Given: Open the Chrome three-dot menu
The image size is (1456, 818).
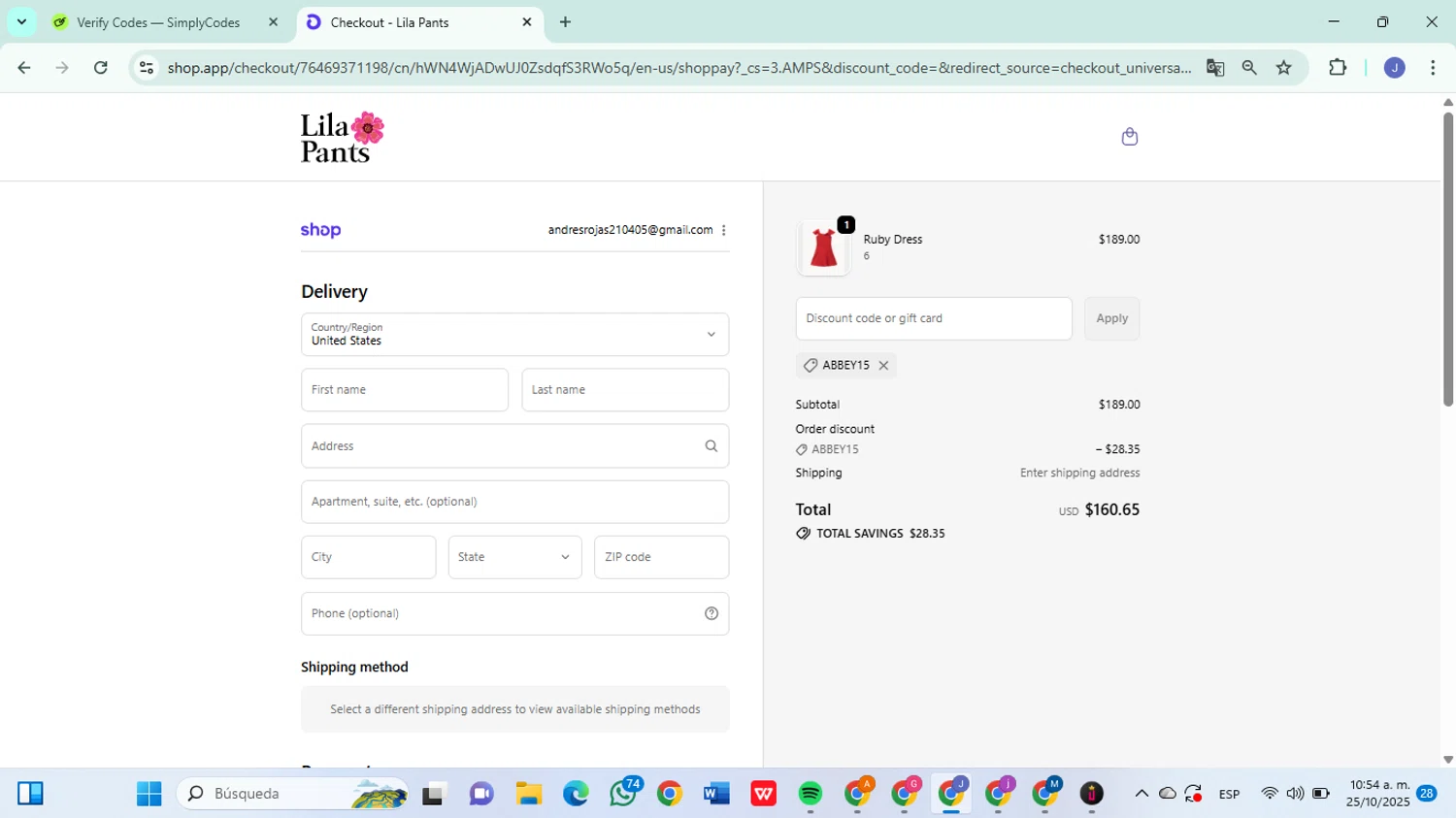Looking at the screenshot, I should click(x=1433, y=68).
